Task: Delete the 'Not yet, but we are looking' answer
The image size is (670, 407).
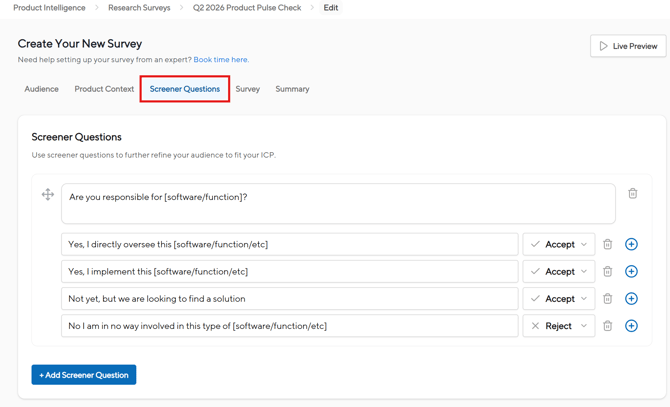Action: click(x=607, y=298)
